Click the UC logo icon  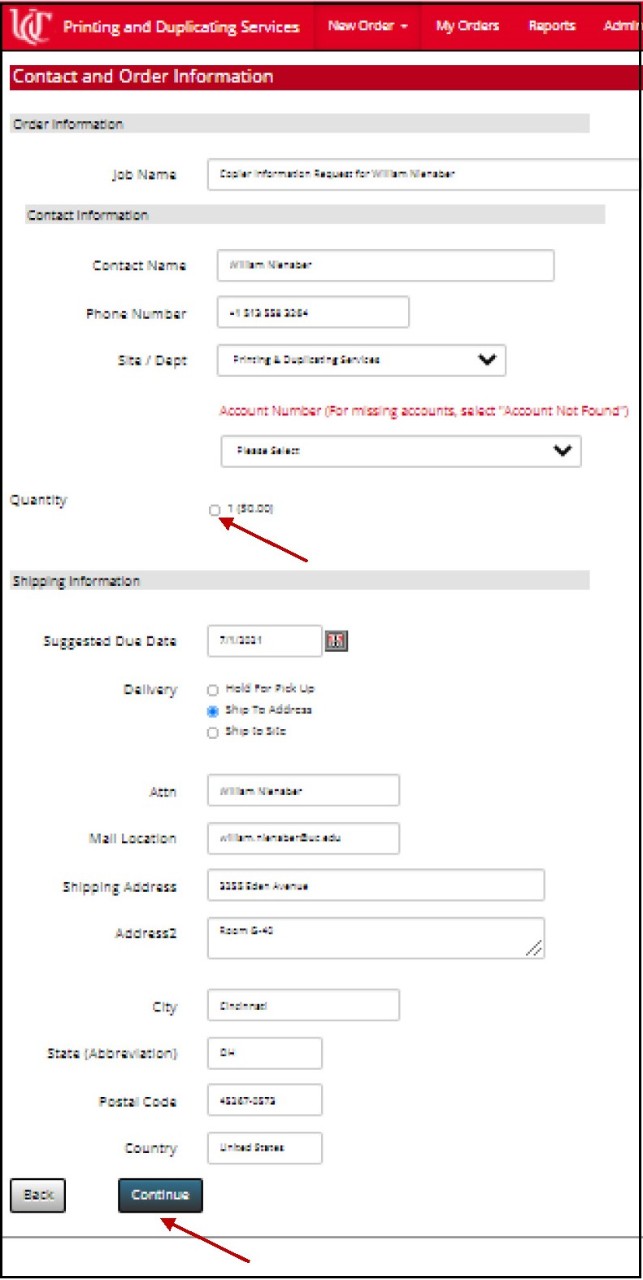click(31, 26)
